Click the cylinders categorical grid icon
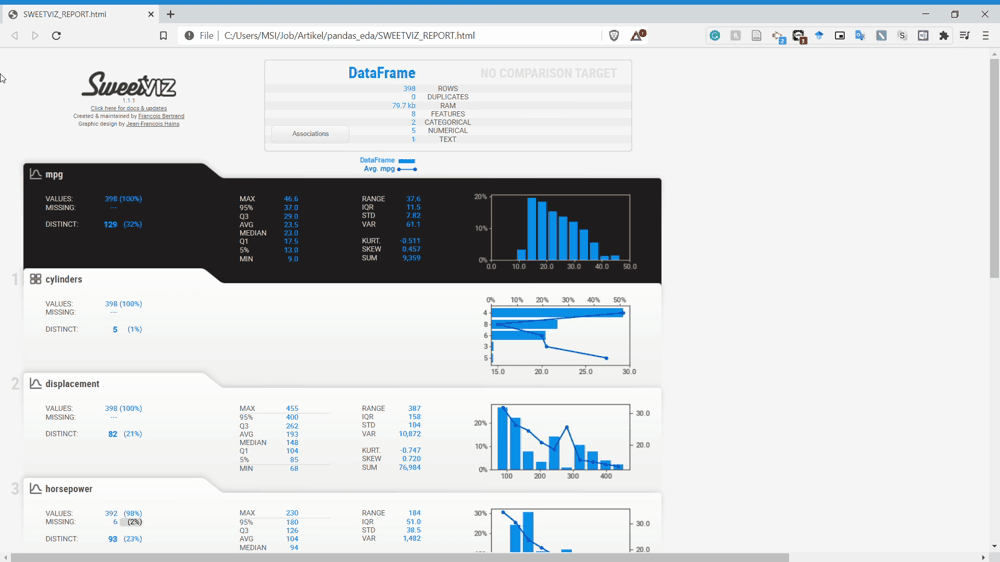The width and height of the screenshot is (1000, 562). (36, 279)
